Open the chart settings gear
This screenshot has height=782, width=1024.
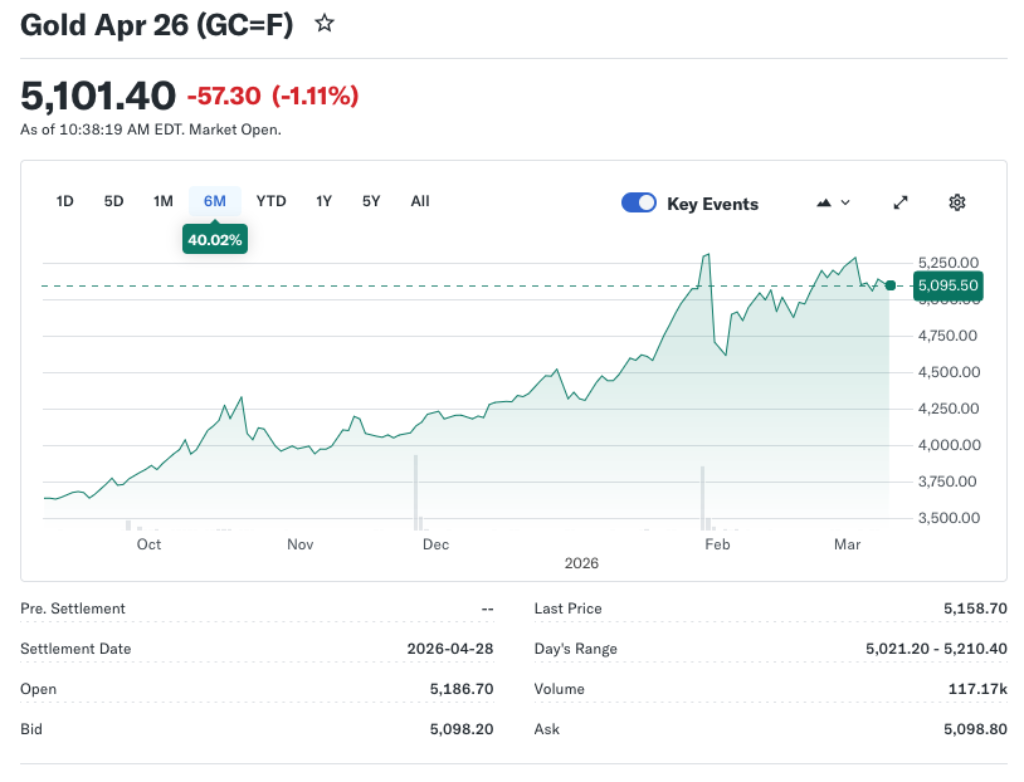coord(957,202)
